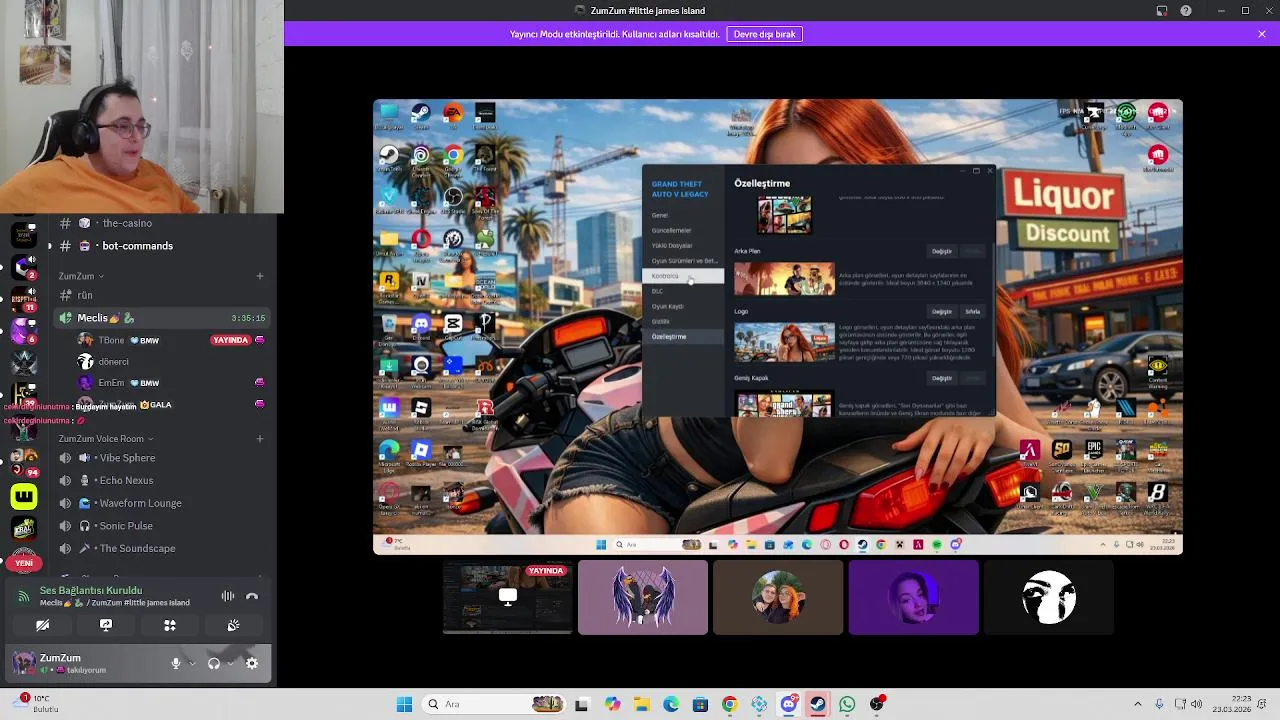Open system tray microphone indicator

1159,704
